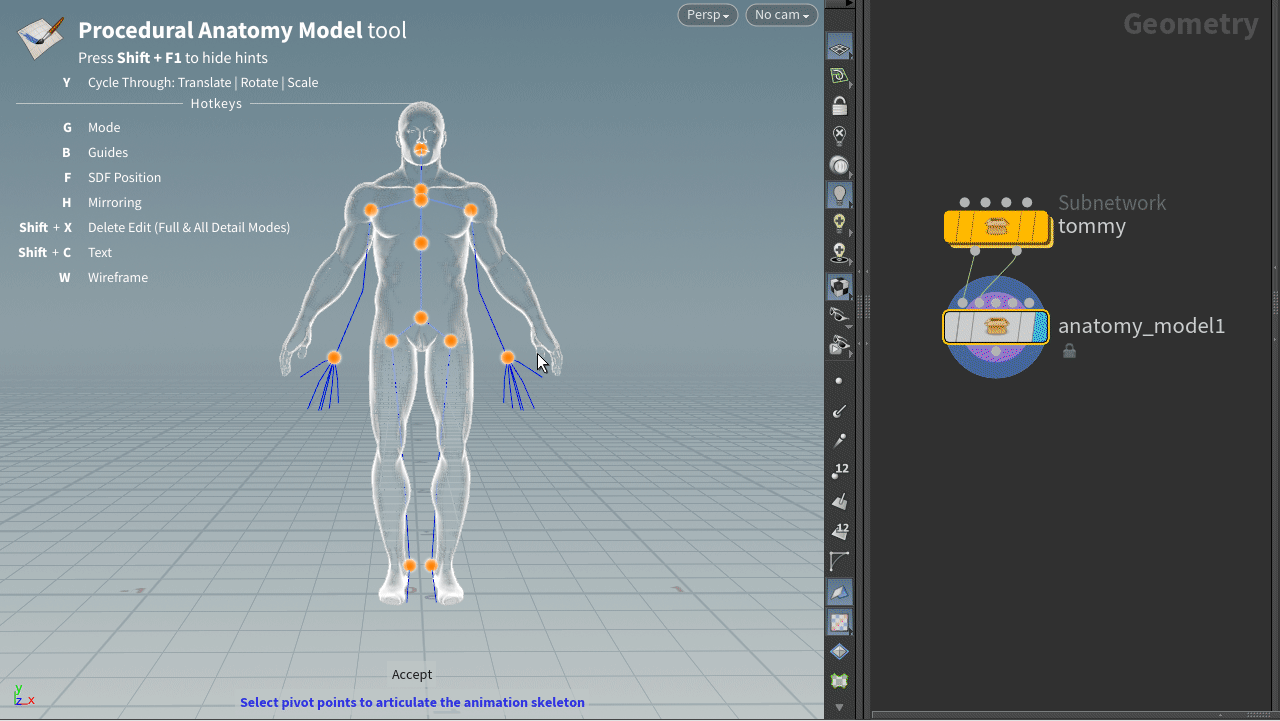The image size is (1280, 721).
Task: Click the display point numbers icon
Action: pyautogui.click(x=839, y=471)
